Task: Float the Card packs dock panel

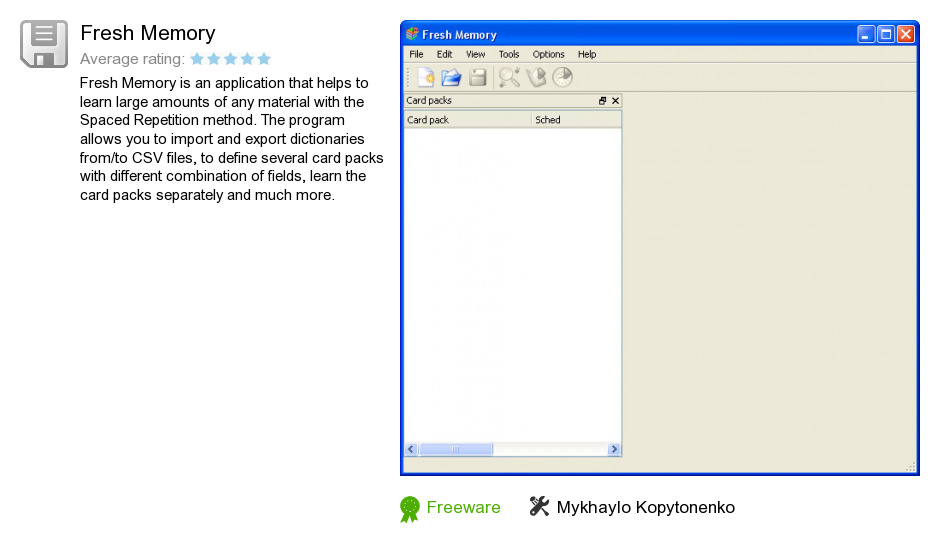Action: [602, 101]
